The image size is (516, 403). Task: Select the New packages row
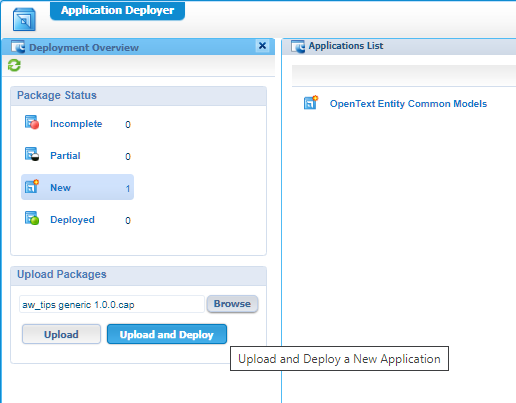click(77, 187)
